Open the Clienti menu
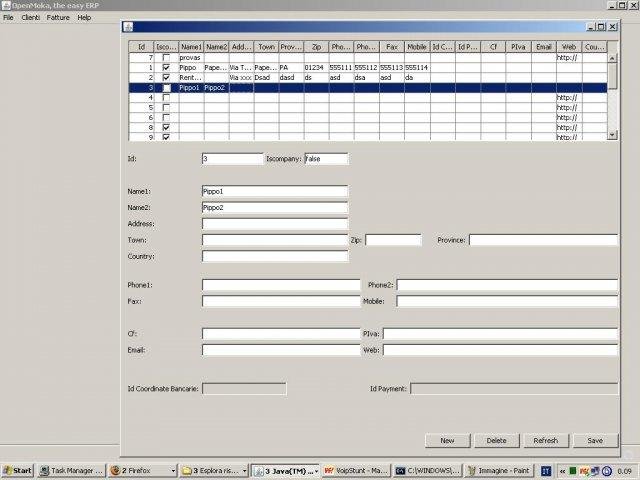This screenshot has height=480, width=640. (x=31, y=18)
